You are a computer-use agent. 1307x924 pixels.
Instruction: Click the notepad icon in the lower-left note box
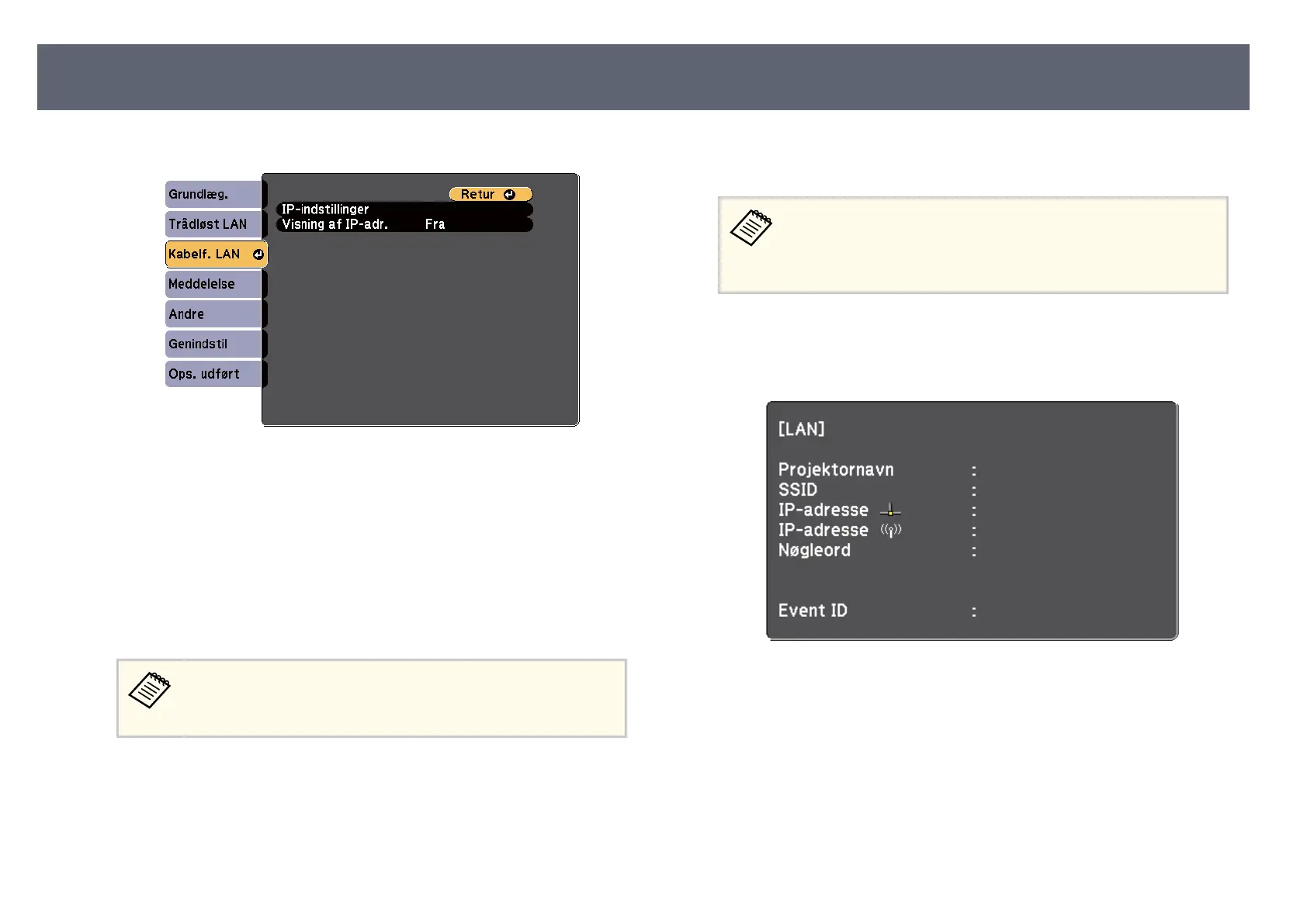point(149,690)
